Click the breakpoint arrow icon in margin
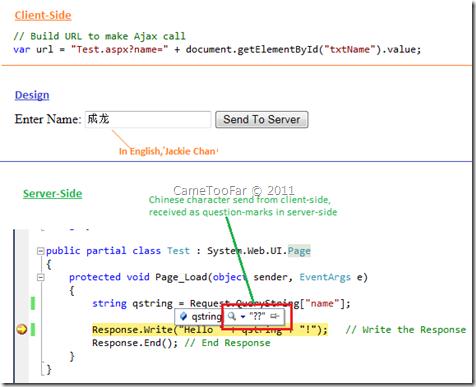Screen dimensions: 476x387 22,330
